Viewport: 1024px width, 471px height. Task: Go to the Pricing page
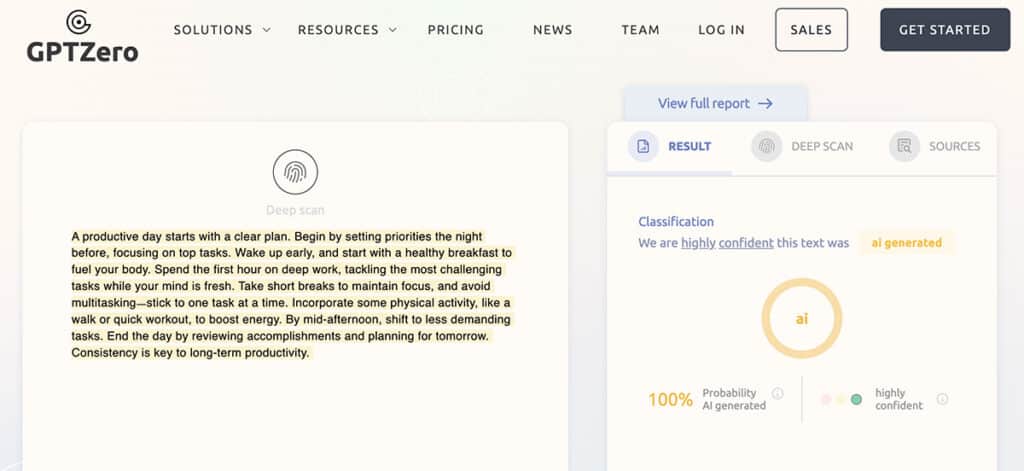pyautogui.click(x=456, y=30)
